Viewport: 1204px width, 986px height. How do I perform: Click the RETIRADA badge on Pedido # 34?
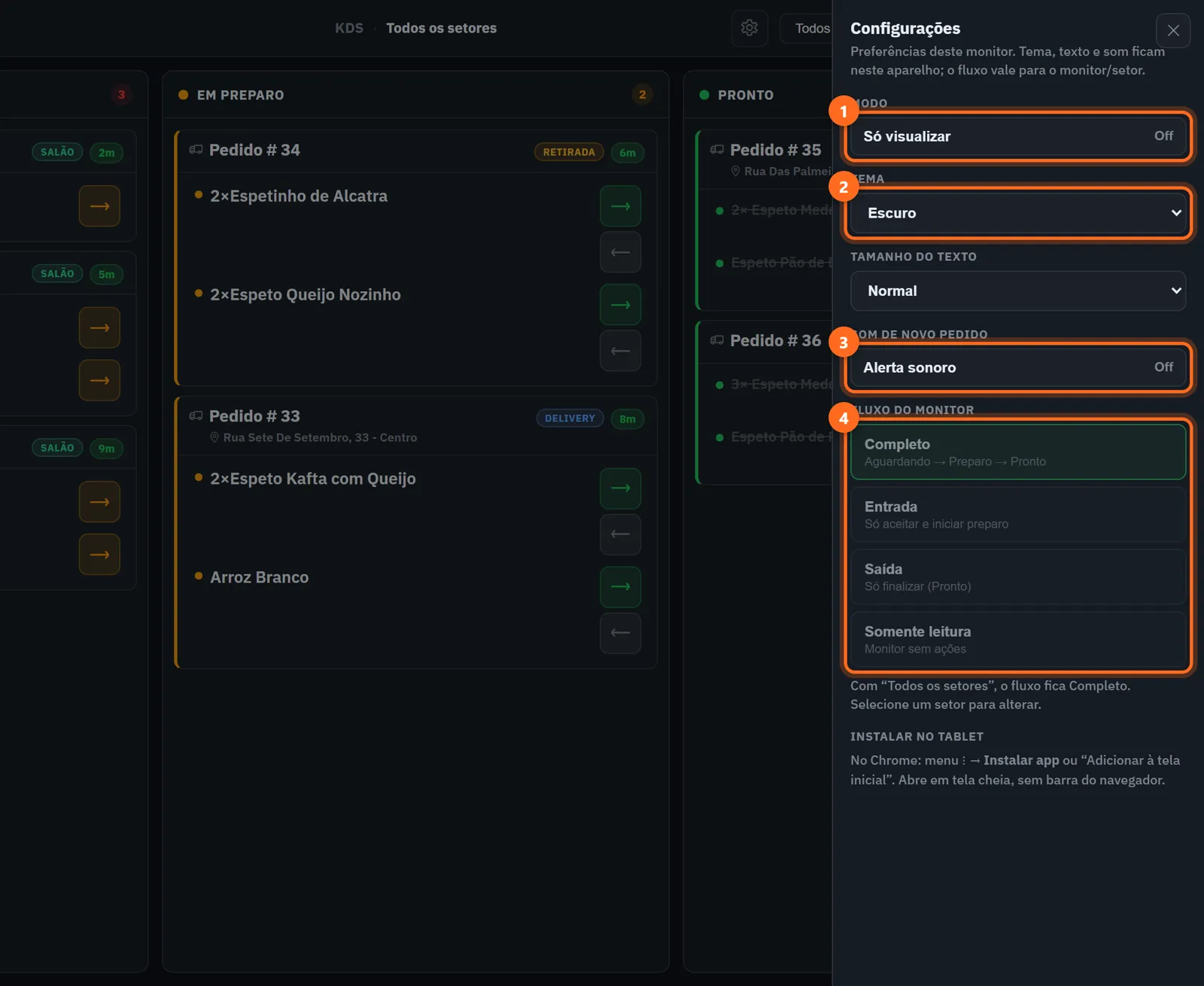569,152
